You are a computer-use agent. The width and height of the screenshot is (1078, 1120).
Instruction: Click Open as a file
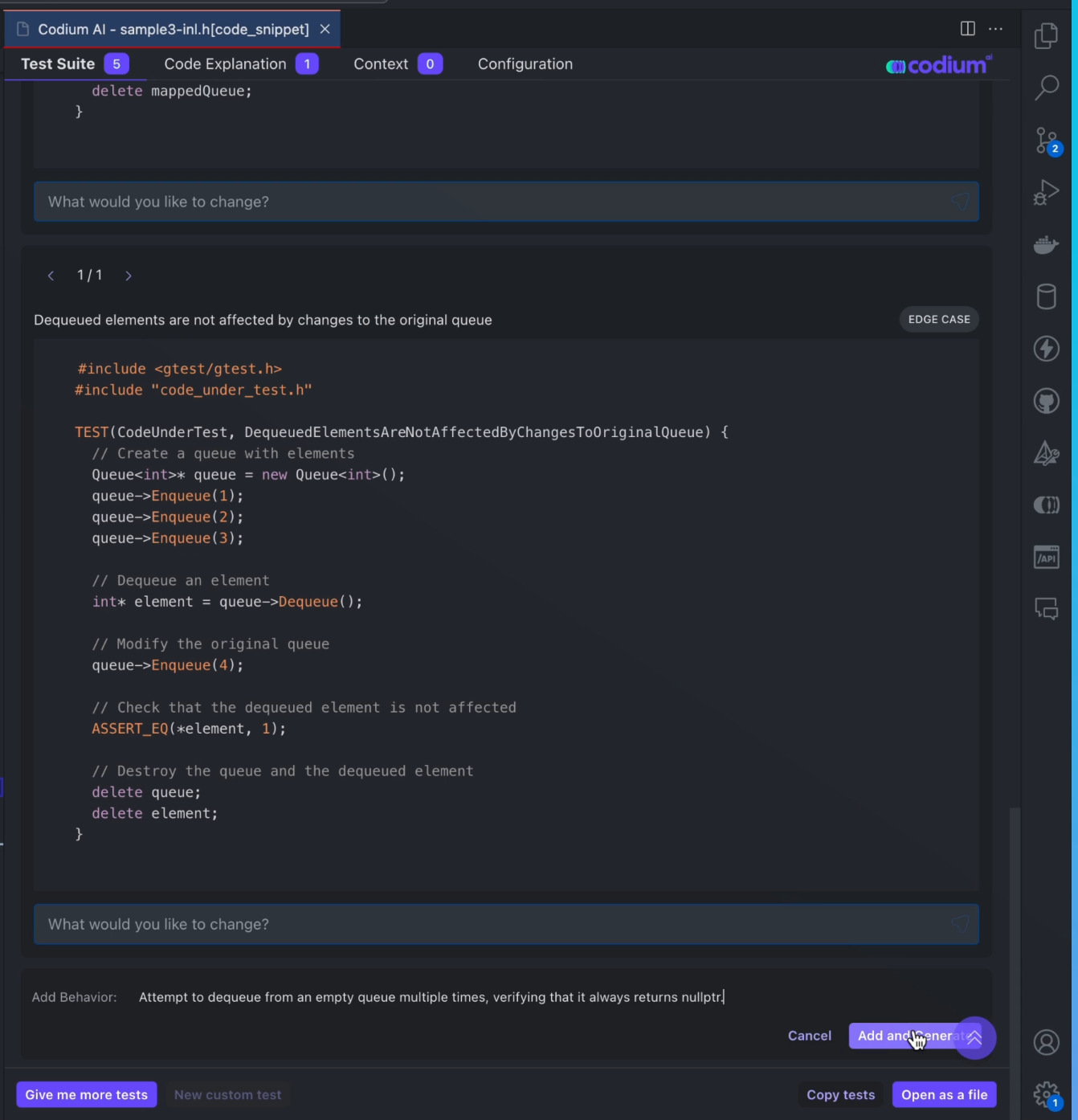point(945,1094)
